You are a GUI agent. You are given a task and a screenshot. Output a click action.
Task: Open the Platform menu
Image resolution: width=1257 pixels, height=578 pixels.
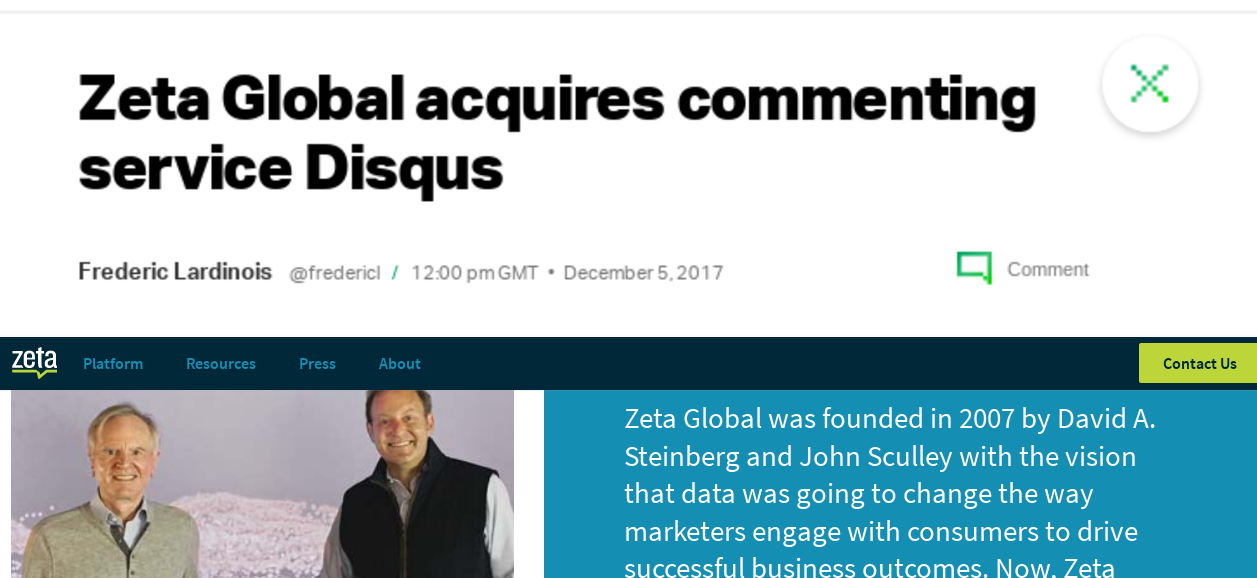(113, 364)
